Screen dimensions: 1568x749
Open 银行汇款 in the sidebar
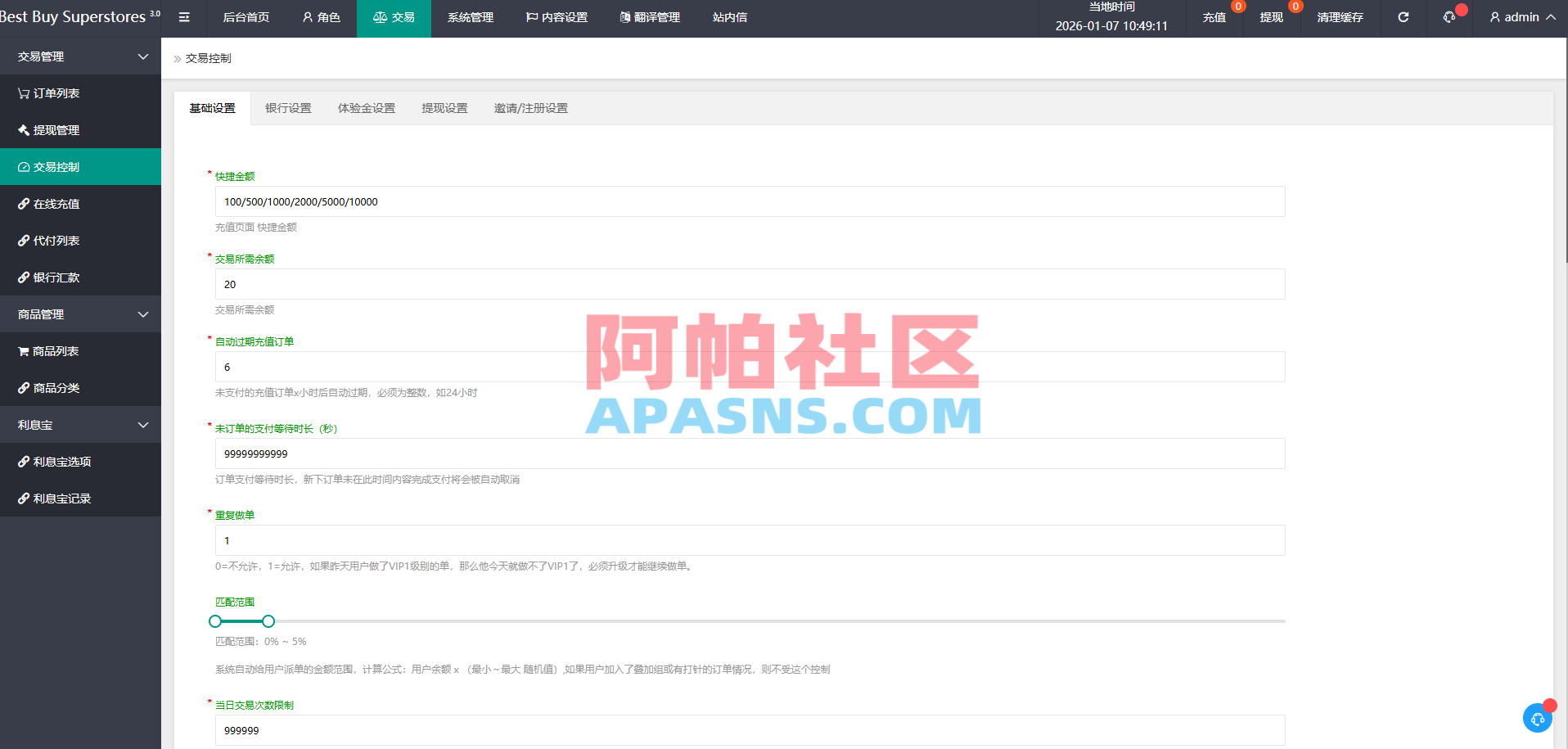(x=80, y=277)
